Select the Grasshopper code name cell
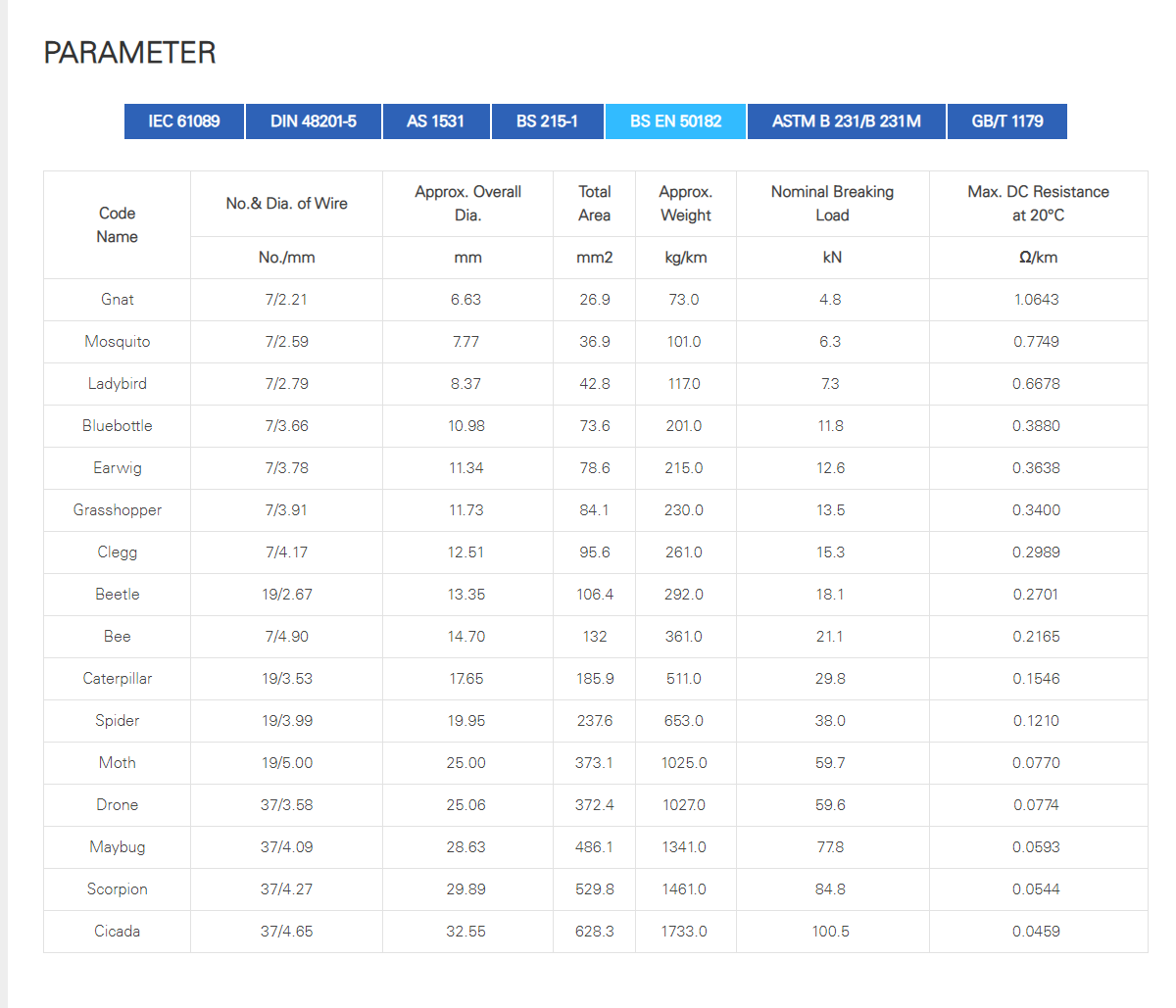 click(118, 510)
